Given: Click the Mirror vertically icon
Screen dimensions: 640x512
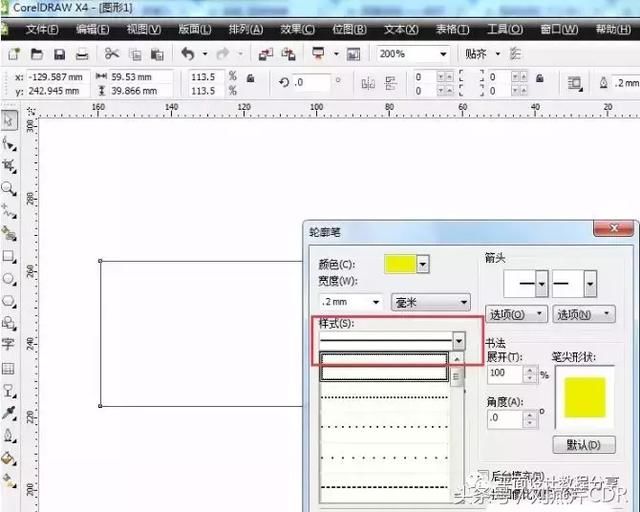Looking at the screenshot, I should point(391,84).
